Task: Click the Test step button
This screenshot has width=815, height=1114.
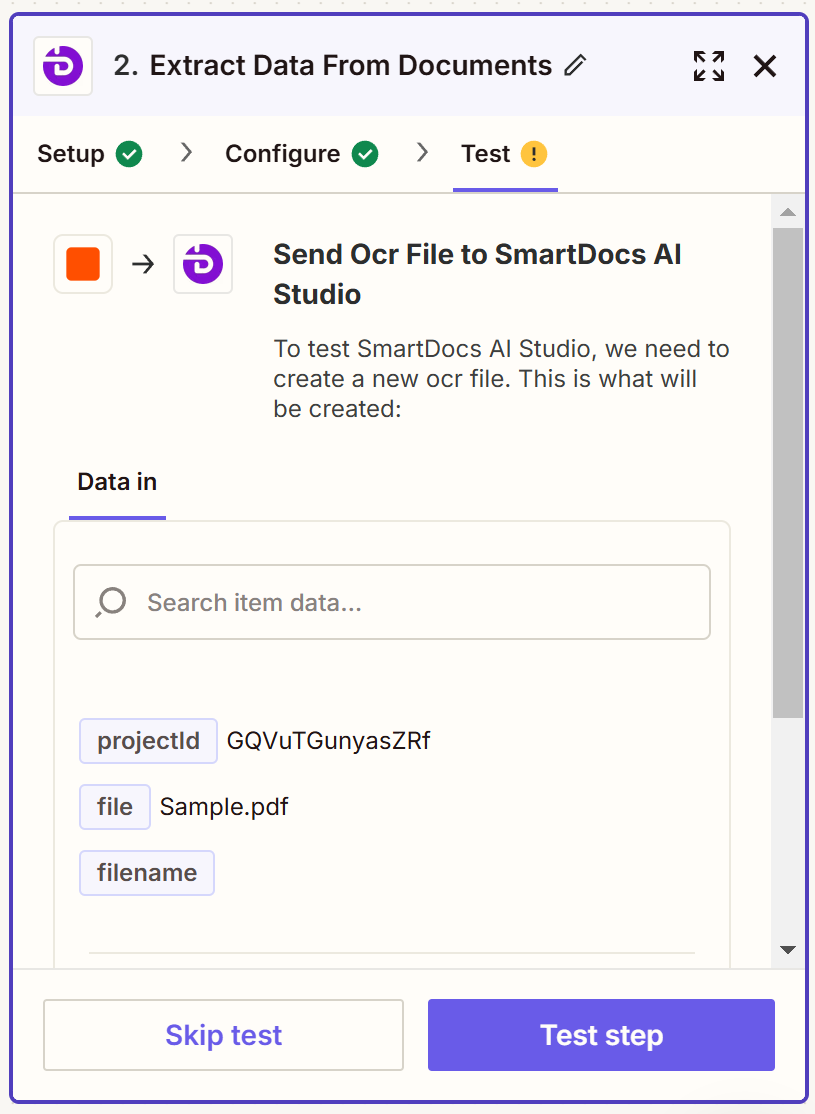Action: (x=601, y=1035)
